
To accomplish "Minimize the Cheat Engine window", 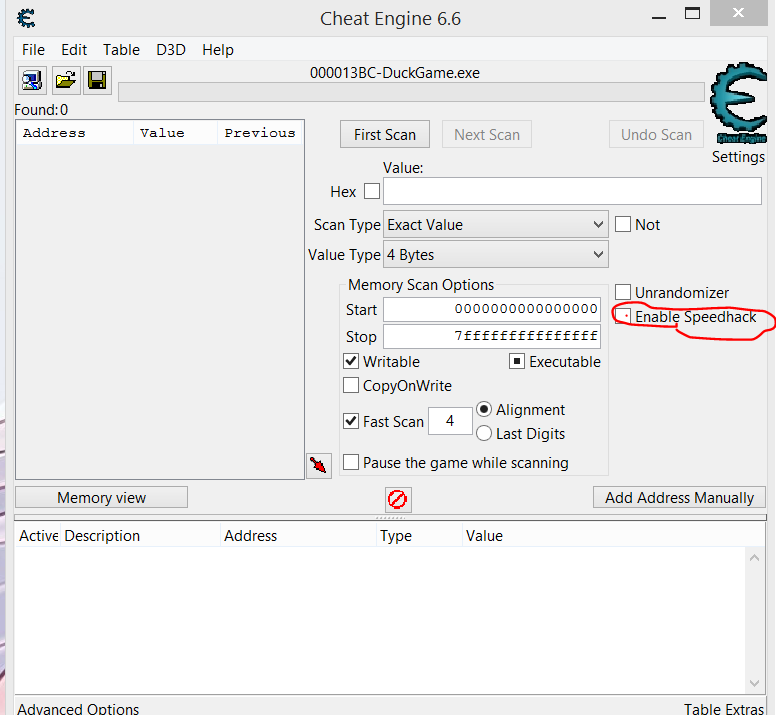I will pyautogui.click(x=659, y=16).
